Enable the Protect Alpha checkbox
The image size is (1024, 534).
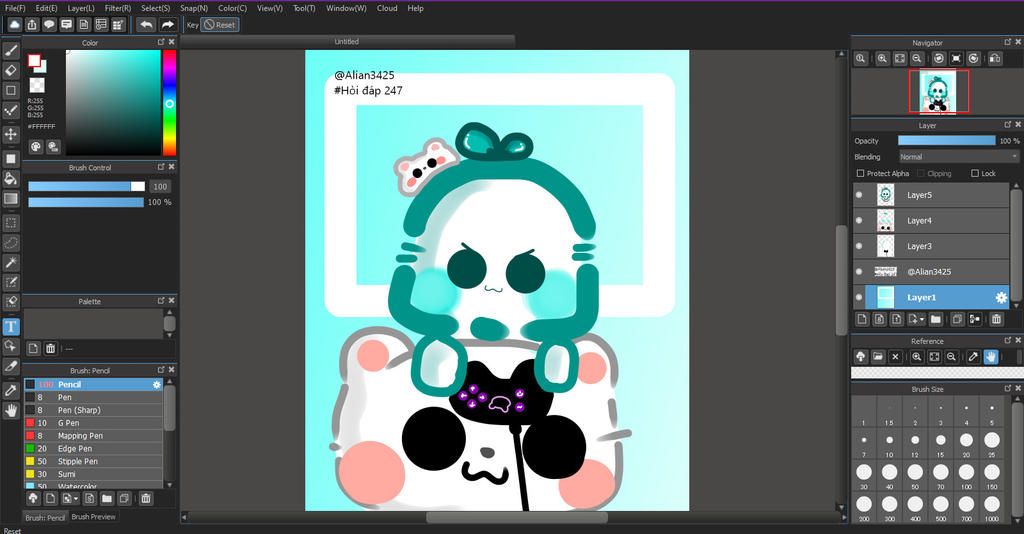pos(861,174)
